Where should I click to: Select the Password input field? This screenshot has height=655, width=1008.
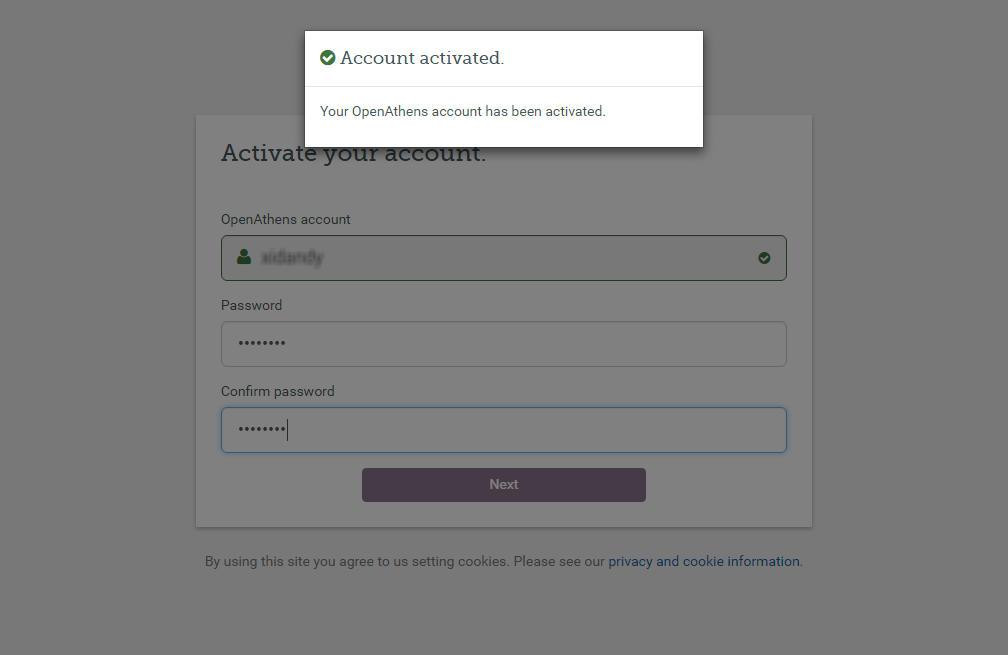503,343
